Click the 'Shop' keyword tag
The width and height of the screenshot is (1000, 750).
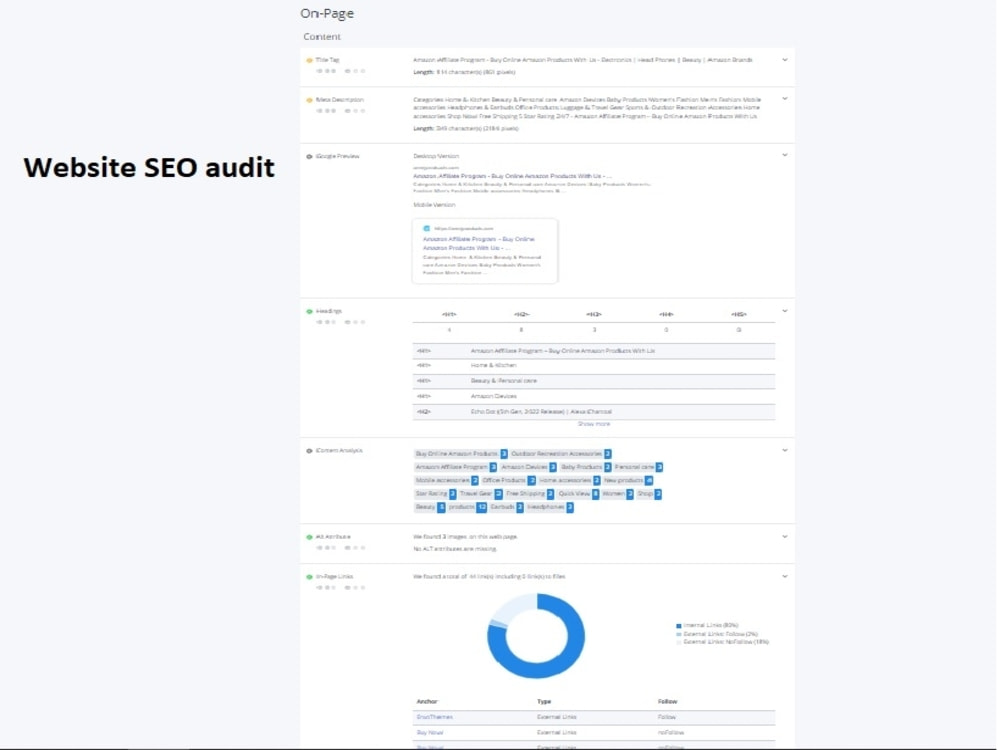pos(651,494)
